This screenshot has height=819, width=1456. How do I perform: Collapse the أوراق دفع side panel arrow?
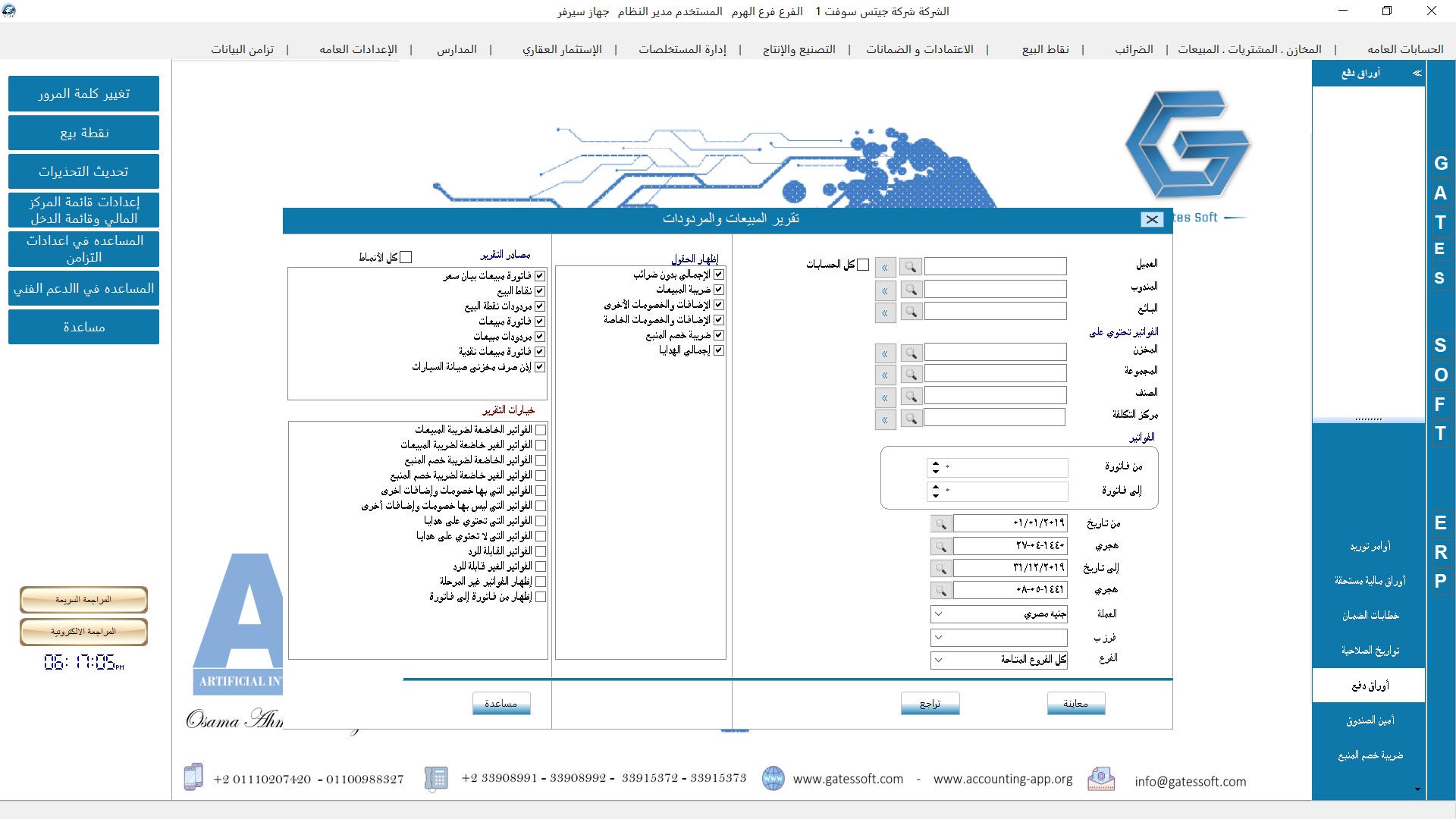click(1417, 73)
